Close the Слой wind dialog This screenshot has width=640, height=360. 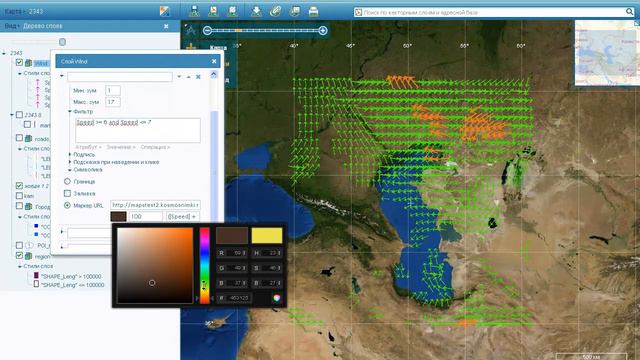click(214, 61)
